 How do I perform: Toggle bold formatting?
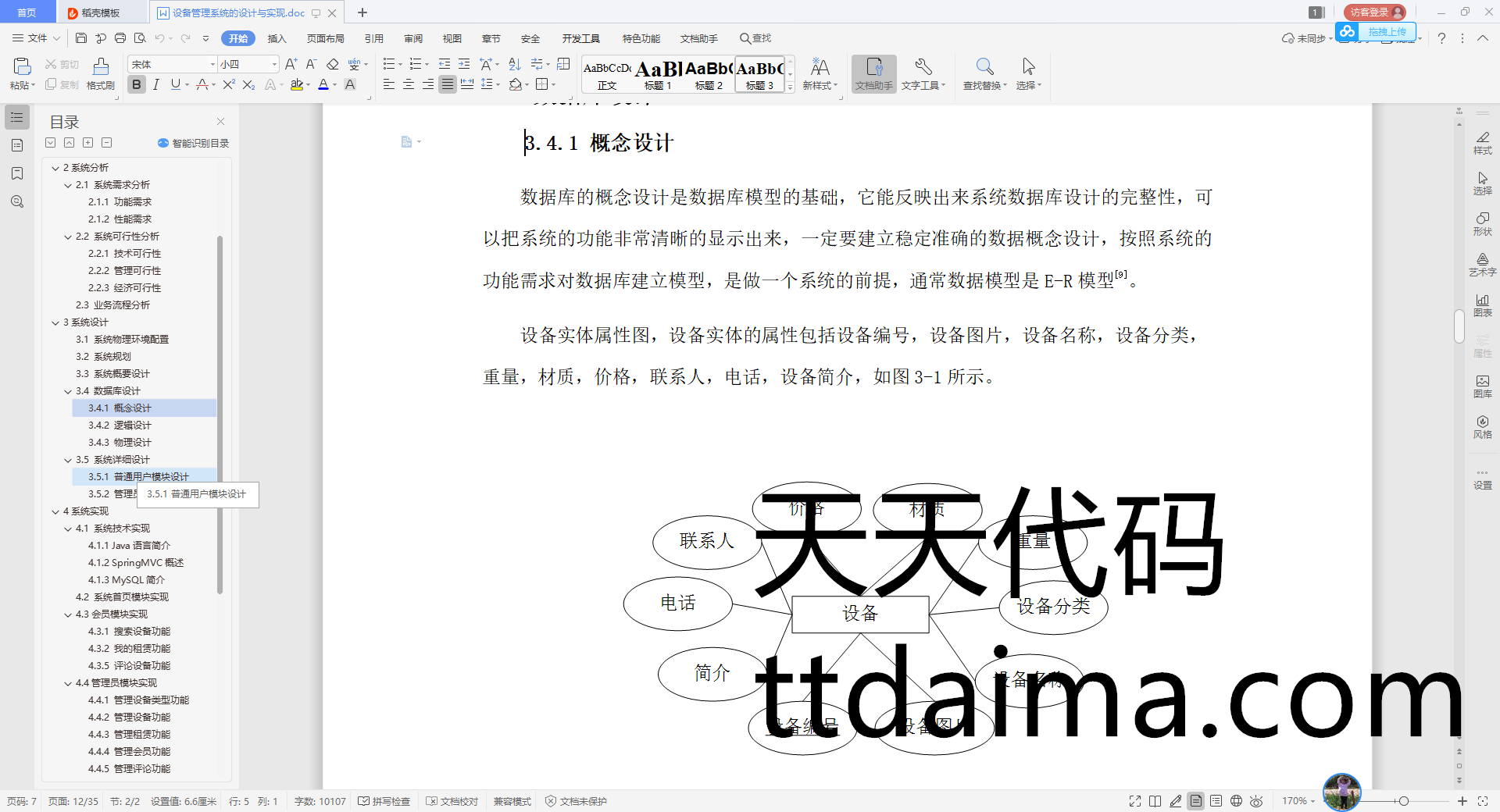137,84
